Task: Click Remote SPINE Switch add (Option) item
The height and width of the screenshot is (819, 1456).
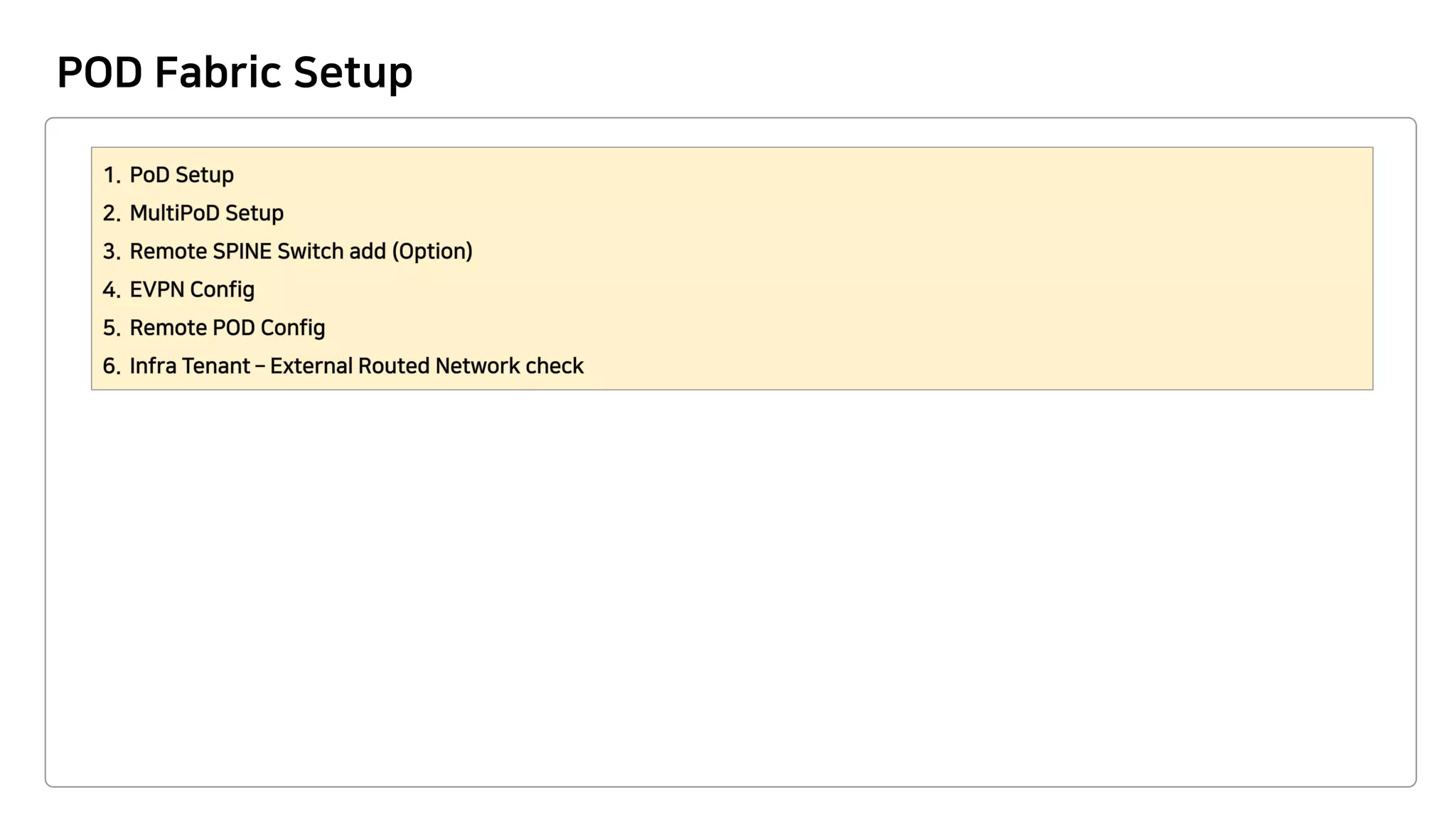Action: point(301,252)
